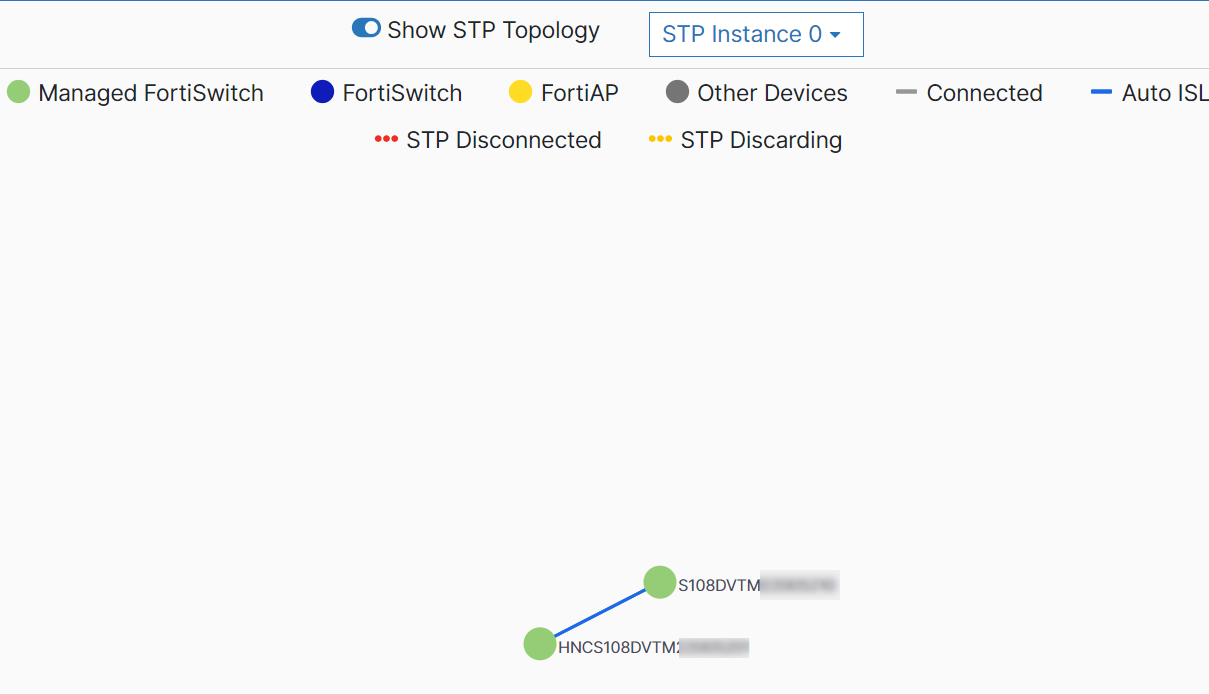Expand the STP Instance selector chevron
The height and width of the screenshot is (694, 1209).
coord(836,34)
